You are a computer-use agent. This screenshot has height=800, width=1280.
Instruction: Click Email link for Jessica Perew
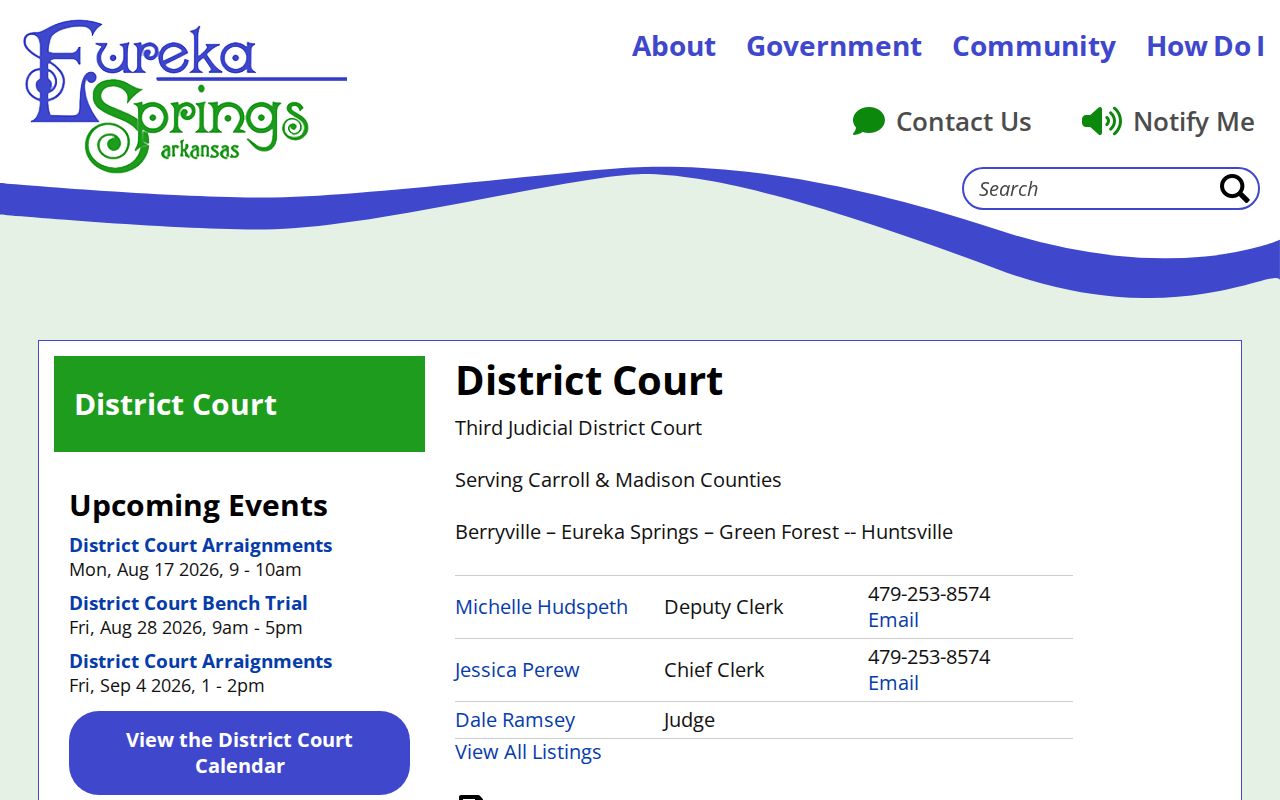pyautogui.click(x=893, y=683)
